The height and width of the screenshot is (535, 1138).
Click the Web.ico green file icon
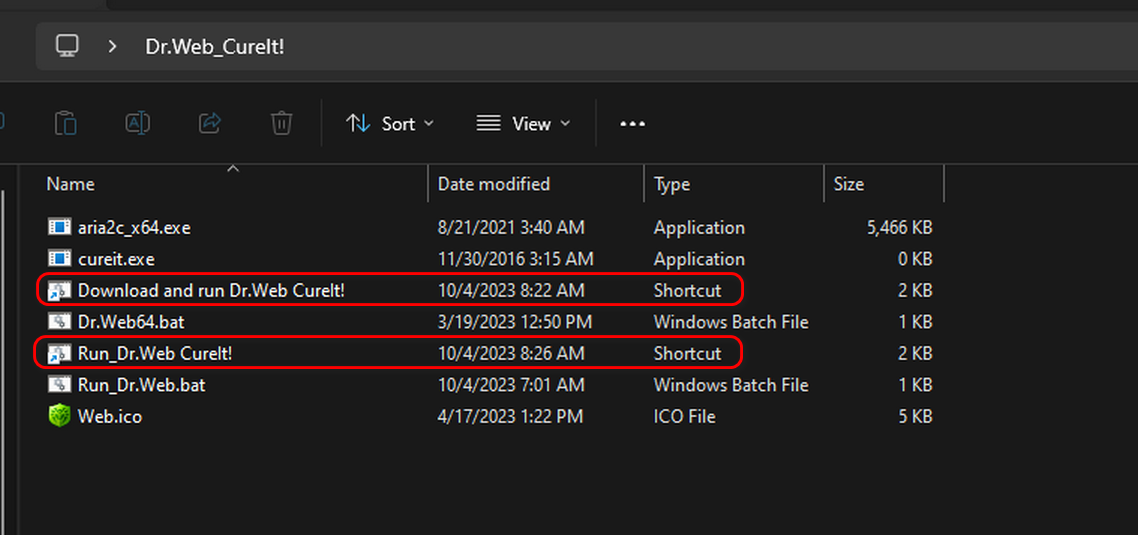(x=59, y=416)
